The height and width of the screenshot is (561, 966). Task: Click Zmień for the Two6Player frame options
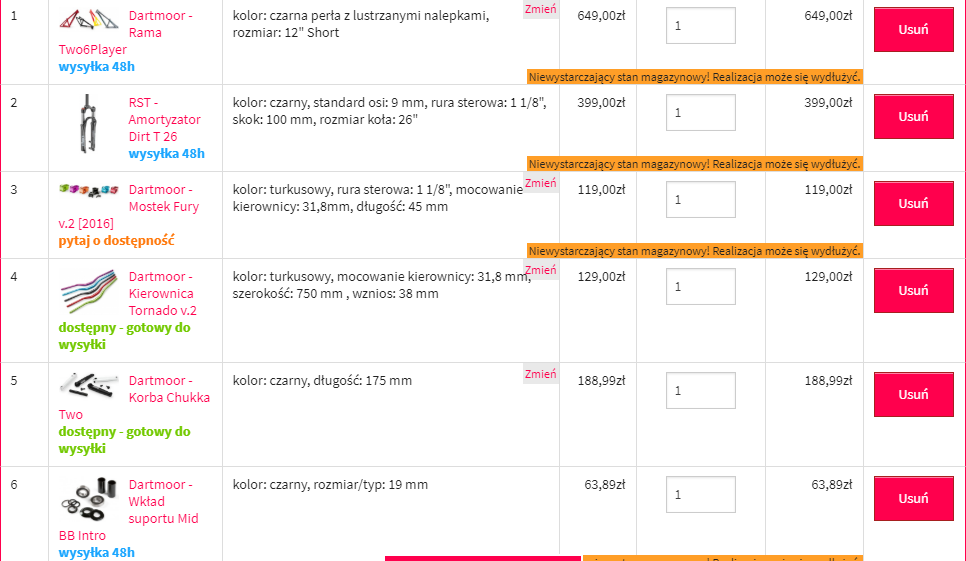(540, 9)
